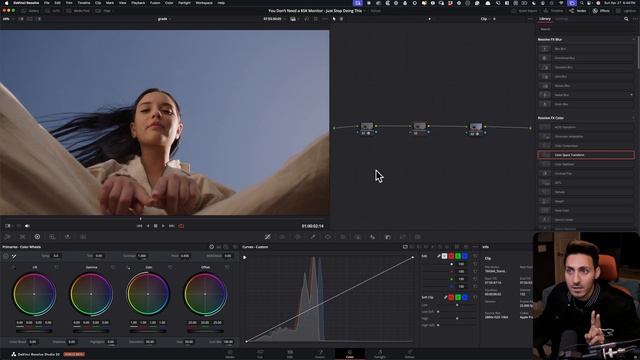Toggle the LUTs panel button

point(52,11)
